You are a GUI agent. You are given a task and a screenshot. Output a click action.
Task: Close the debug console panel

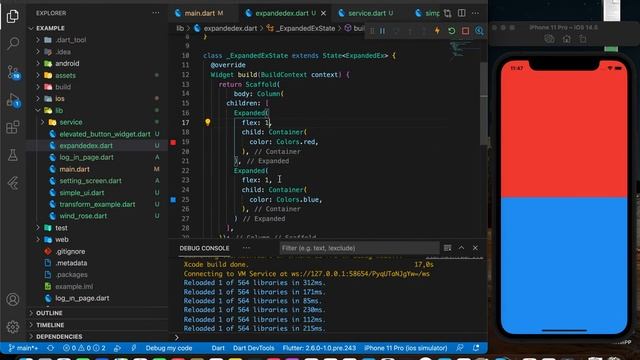tap(475, 248)
